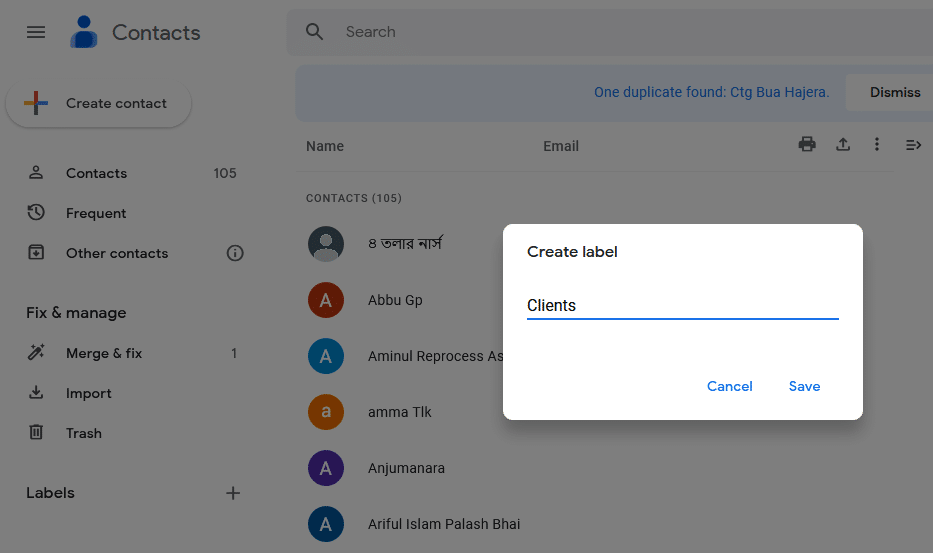Open the three-dot more actions menu
This screenshot has height=553, width=933.
pyautogui.click(x=876, y=144)
